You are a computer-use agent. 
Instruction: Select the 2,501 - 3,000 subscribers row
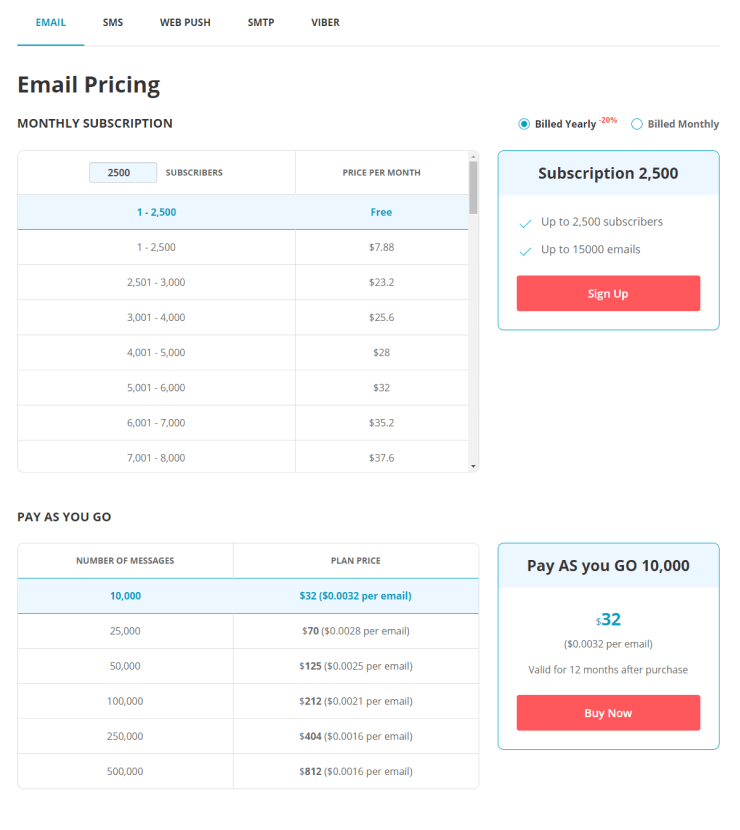(243, 282)
